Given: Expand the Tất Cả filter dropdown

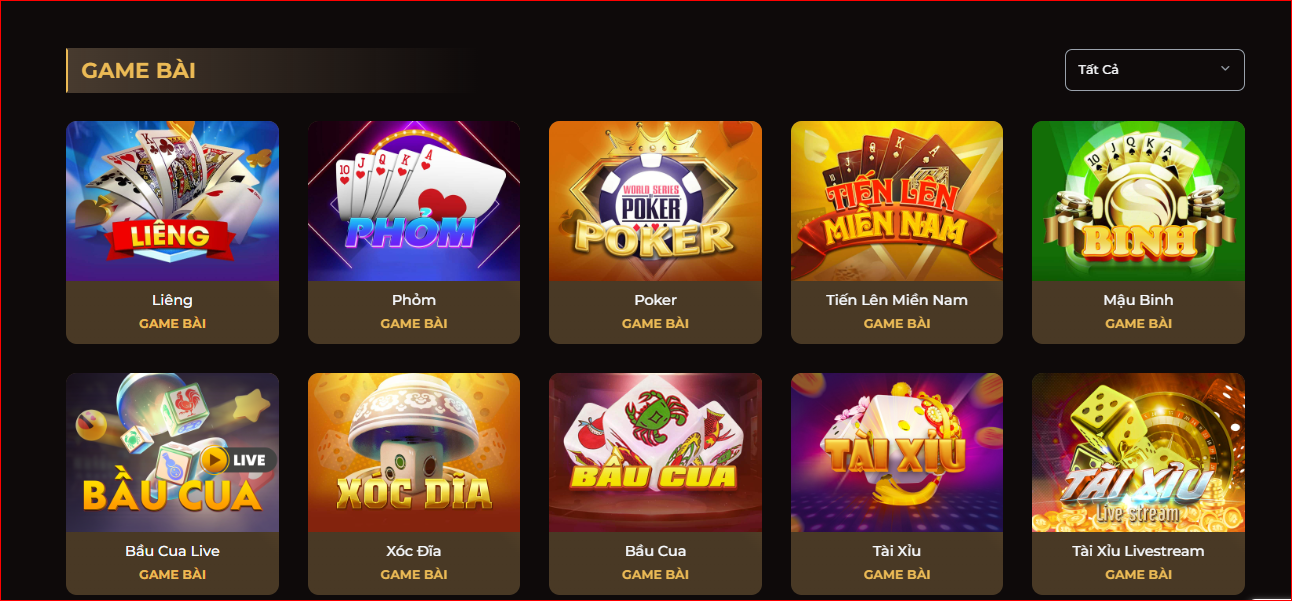Looking at the screenshot, I should tap(1155, 70).
